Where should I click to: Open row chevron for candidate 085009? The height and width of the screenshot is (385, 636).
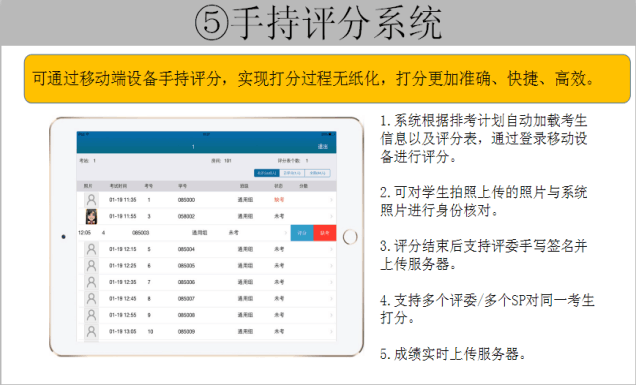[x=331, y=331]
